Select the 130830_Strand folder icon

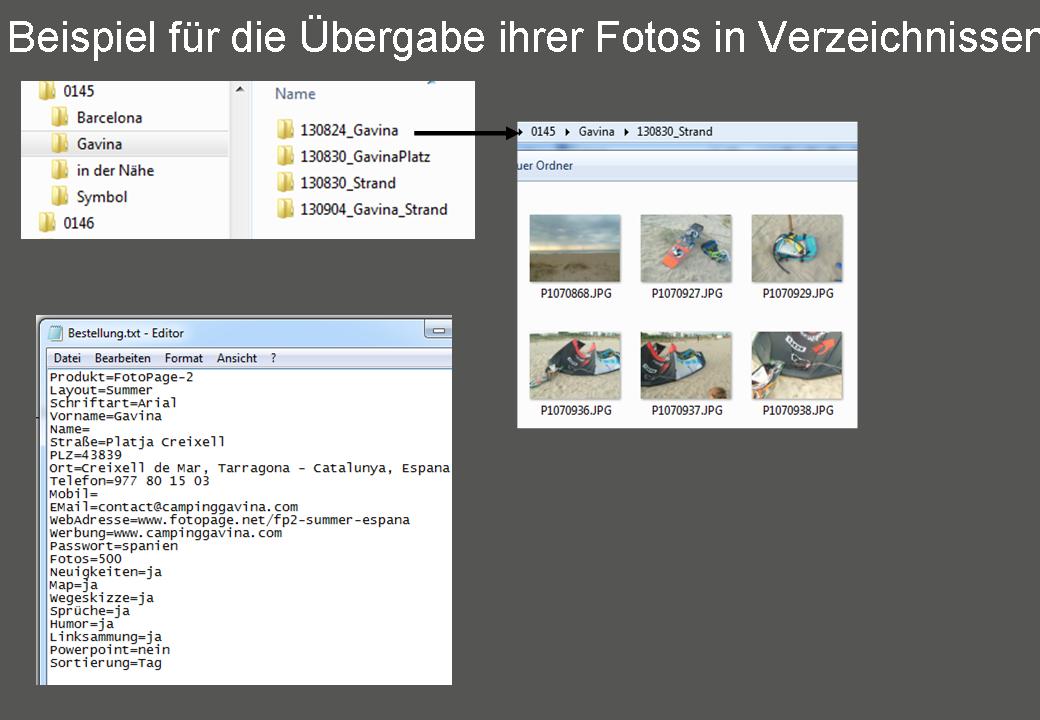285,183
